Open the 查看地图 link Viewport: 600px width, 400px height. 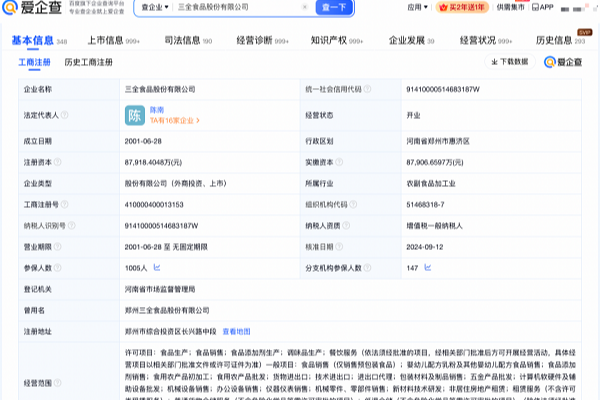pos(236,331)
